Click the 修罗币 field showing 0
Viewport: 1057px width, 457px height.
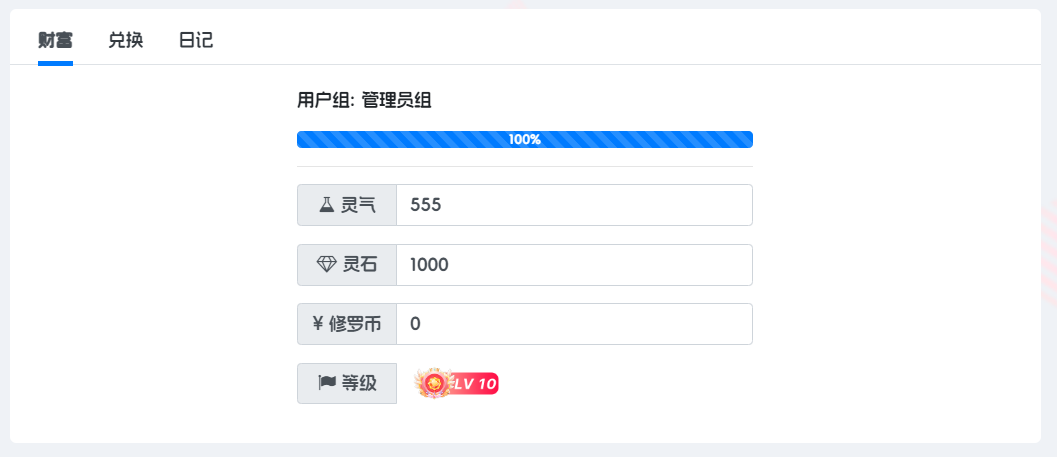(574, 324)
